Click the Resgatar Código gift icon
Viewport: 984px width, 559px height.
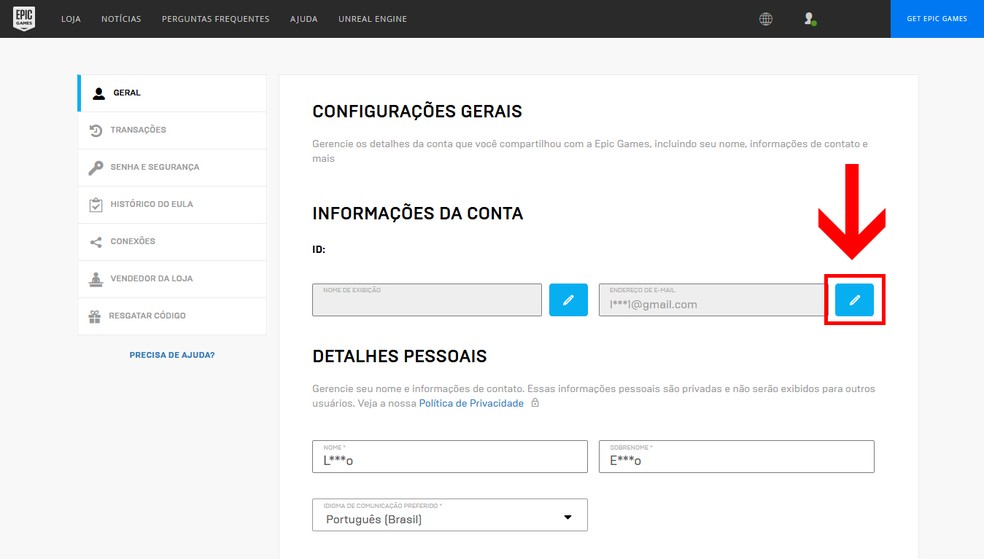click(95, 316)
